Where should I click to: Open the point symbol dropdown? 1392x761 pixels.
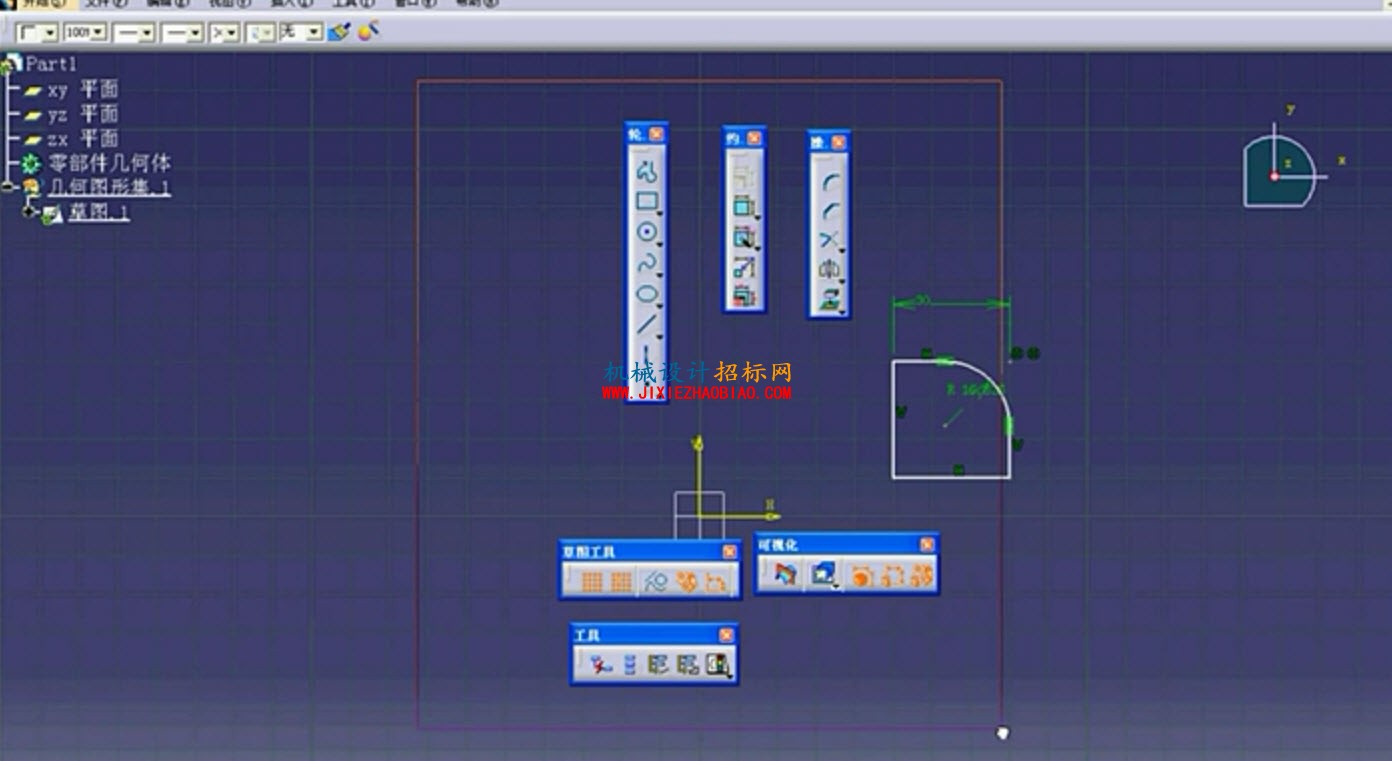pyautogui.click(x=225, y=33)
